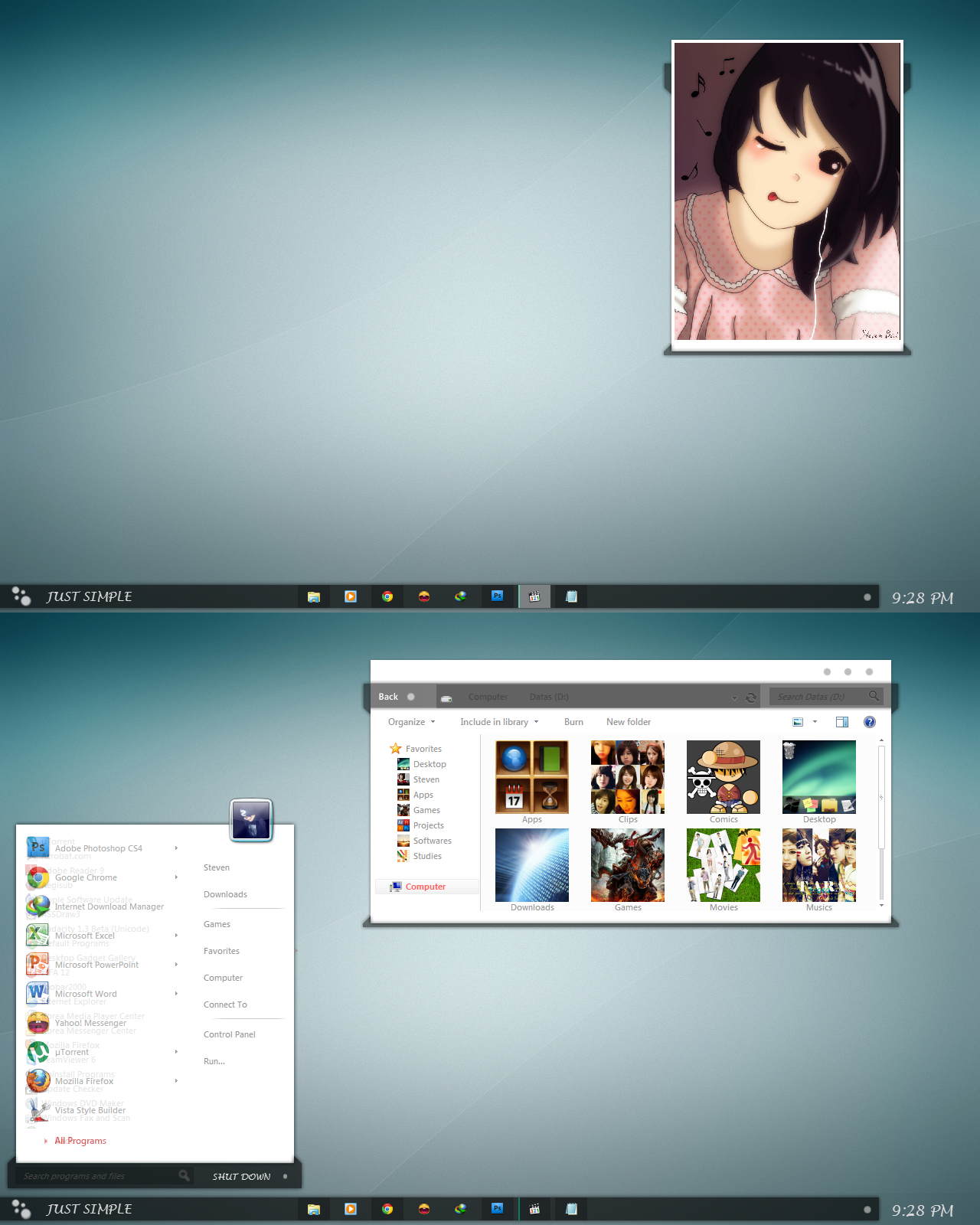
Task: Select Favorites in Start menu right pane
Action: (x=221, y=951)
